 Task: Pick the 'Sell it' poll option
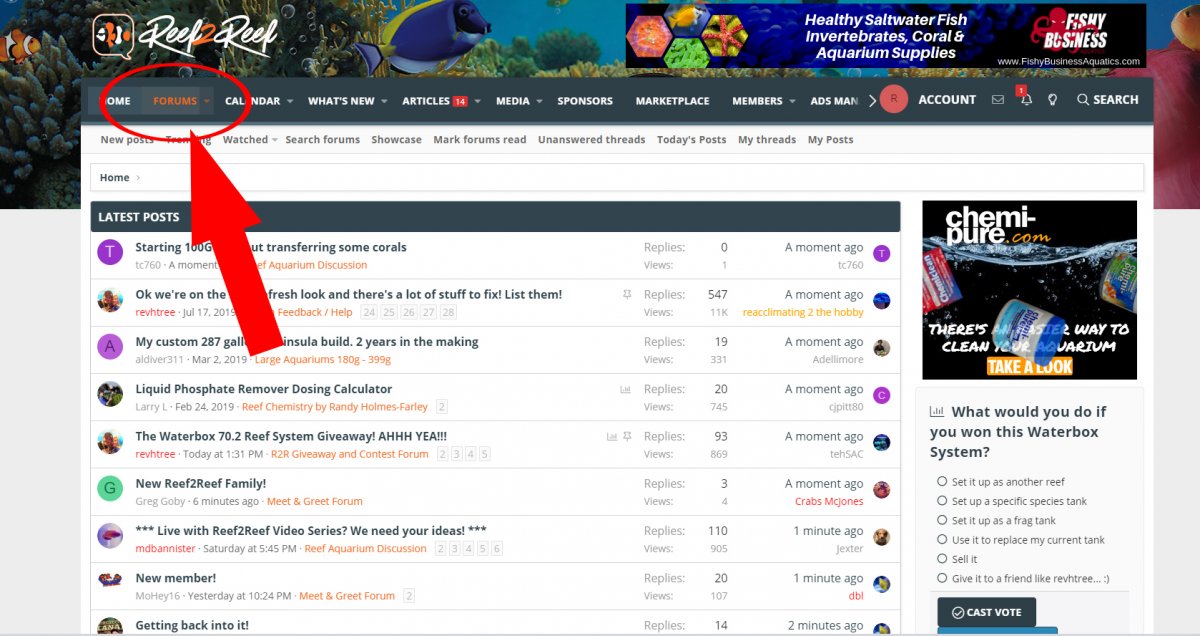pyautogui.click(x=942, y=558)
